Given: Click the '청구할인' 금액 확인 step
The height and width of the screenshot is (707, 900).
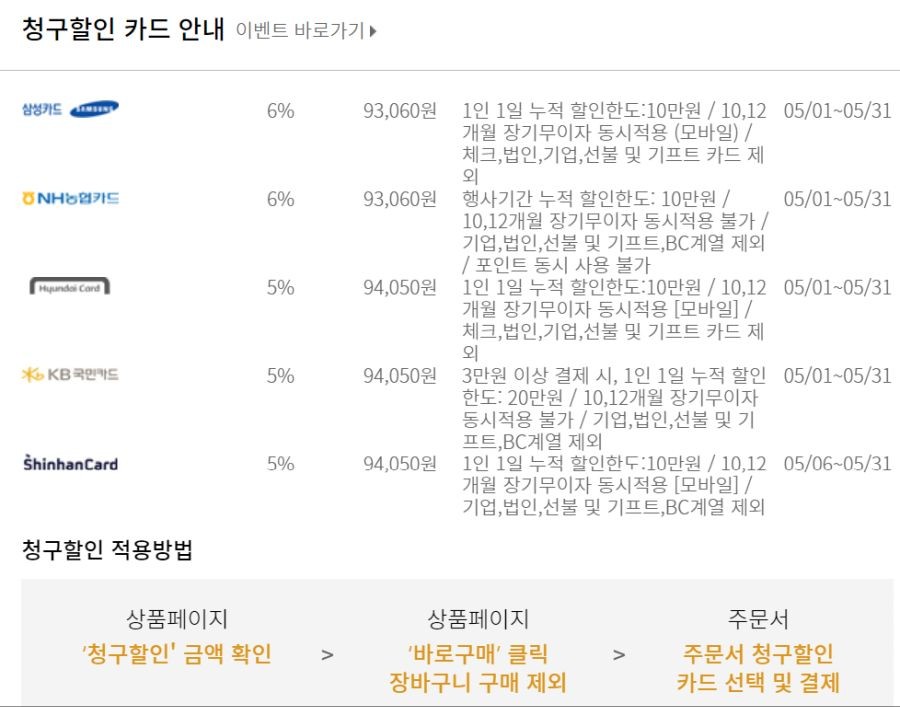Looking at the screenshot, I should tap(177, 654).
